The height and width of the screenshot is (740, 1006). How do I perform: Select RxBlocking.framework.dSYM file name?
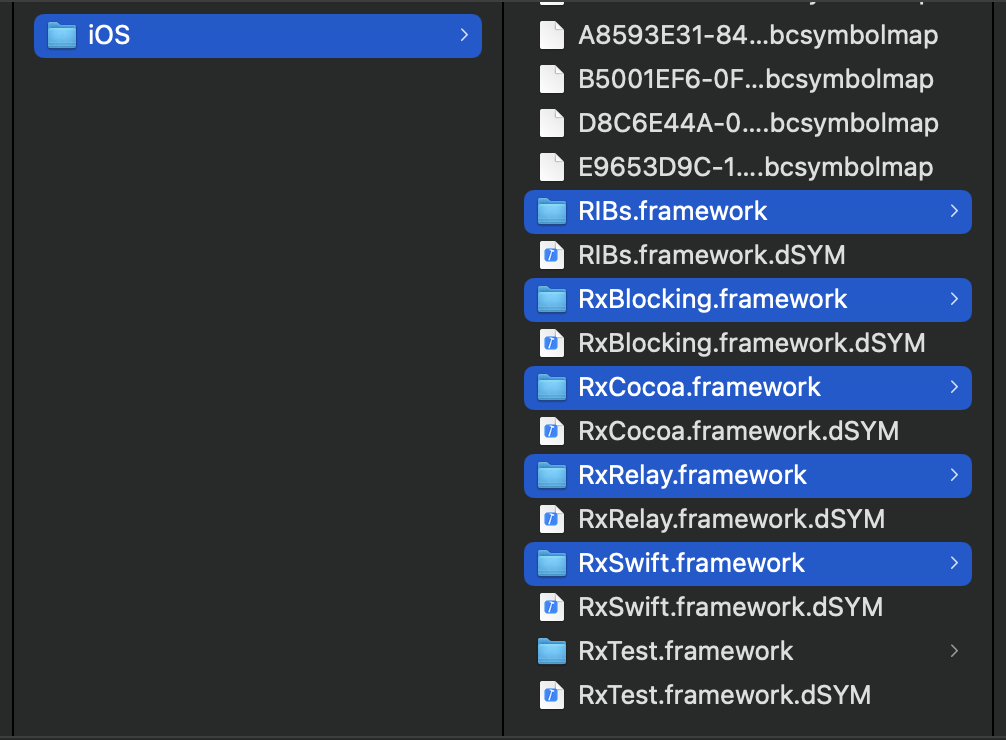pyautogui.click(x=752, y=343)
